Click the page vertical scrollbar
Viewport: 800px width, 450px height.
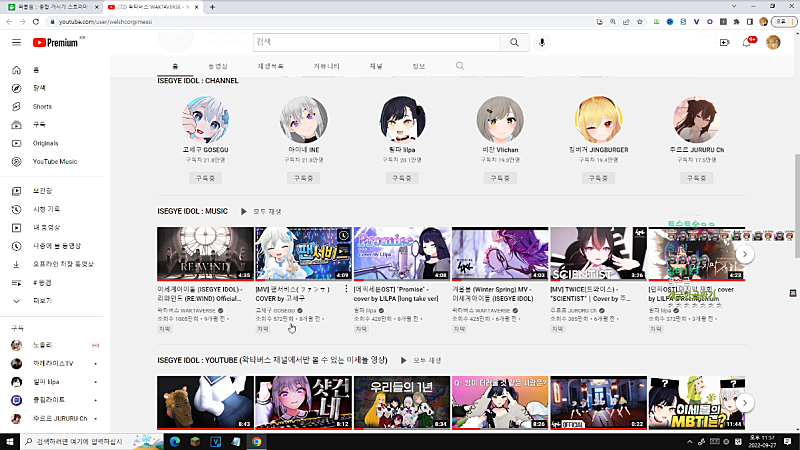coord(796,179)
